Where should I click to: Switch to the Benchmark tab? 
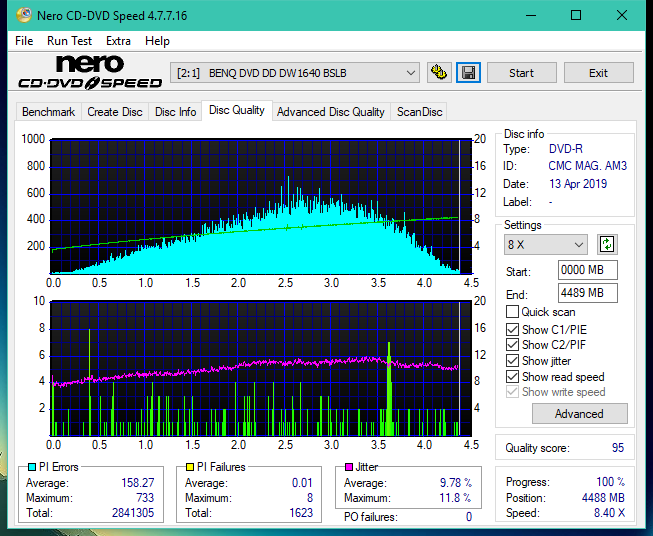[49, 112]
